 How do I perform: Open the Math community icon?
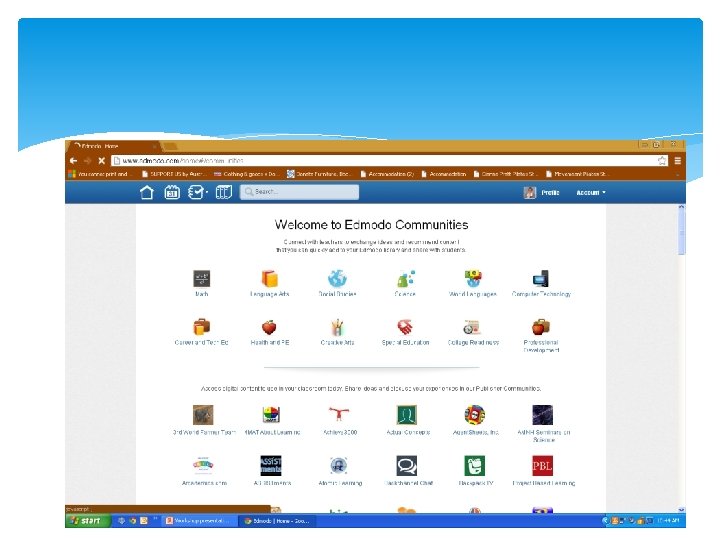202,278
